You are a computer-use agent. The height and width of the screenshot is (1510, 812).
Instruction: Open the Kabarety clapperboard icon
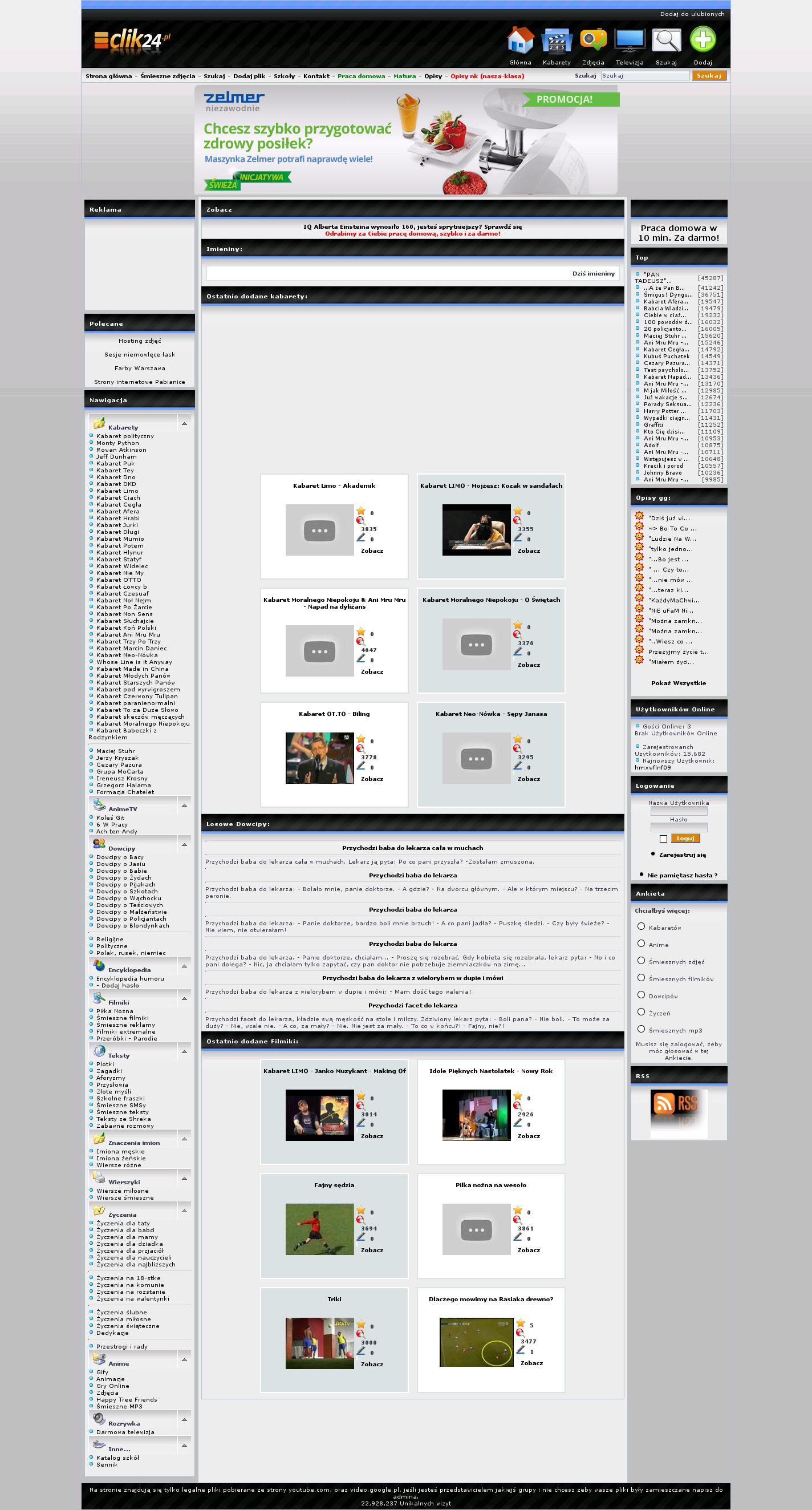point(556,41)
